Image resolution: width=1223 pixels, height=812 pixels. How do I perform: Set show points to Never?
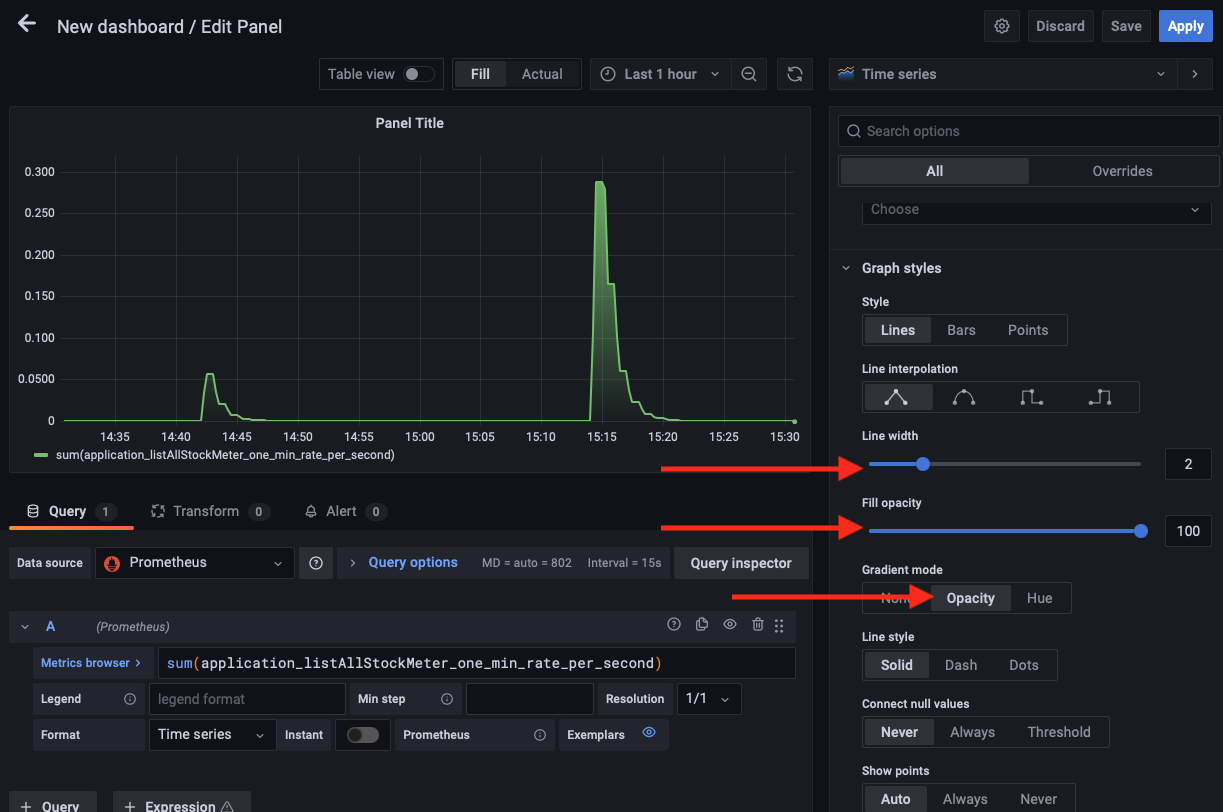point(1038,799)
